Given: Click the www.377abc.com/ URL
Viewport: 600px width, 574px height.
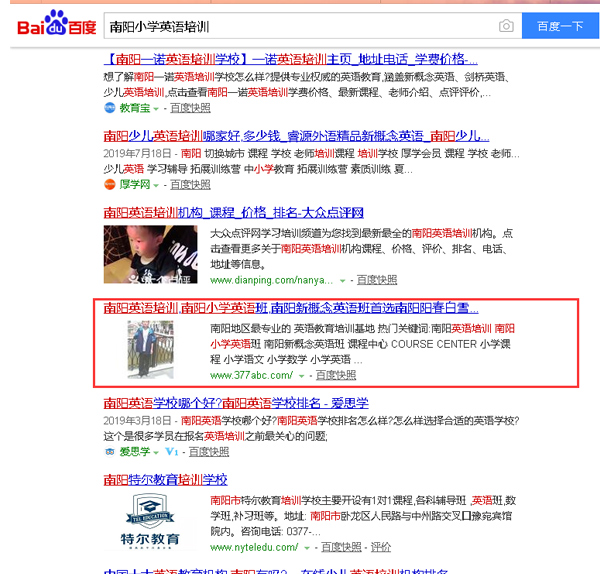Looking at the screenshot, I should click(x=251, y=375).
